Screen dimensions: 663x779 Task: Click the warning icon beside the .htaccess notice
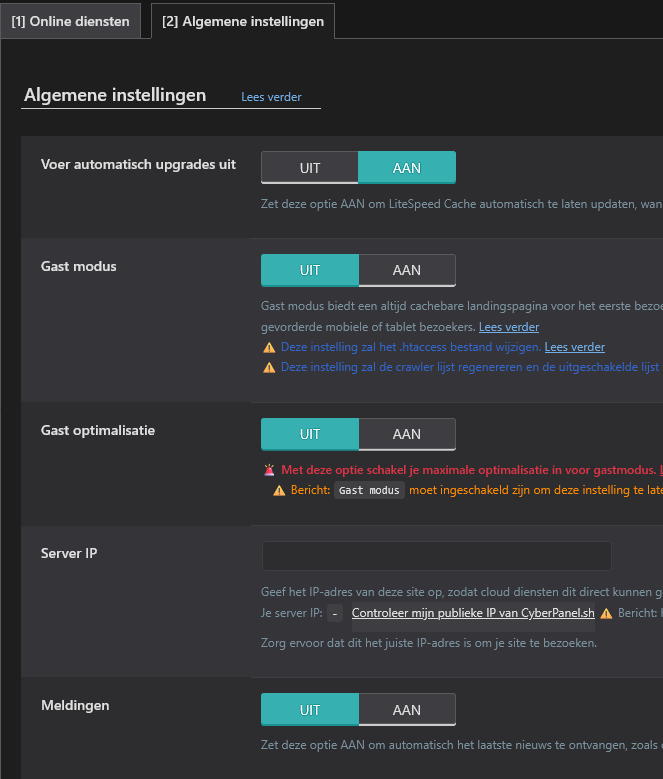click(269, 348)
